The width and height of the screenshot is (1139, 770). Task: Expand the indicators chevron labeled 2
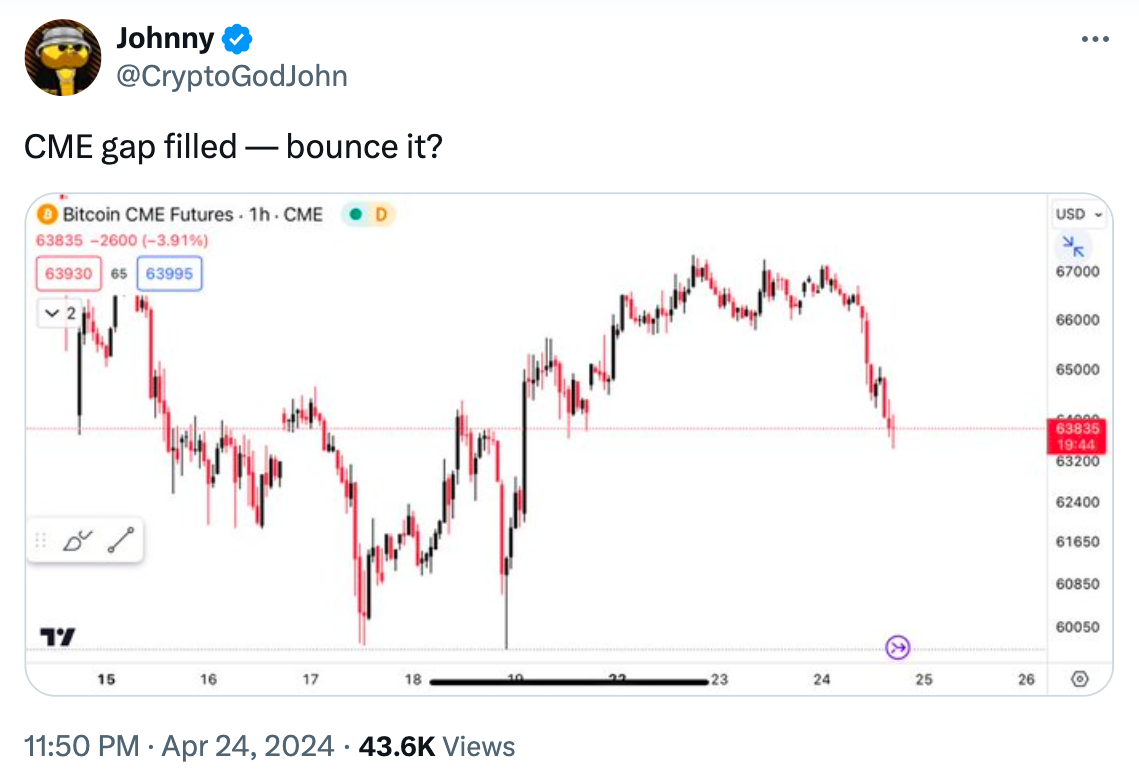tap(60, 313)
